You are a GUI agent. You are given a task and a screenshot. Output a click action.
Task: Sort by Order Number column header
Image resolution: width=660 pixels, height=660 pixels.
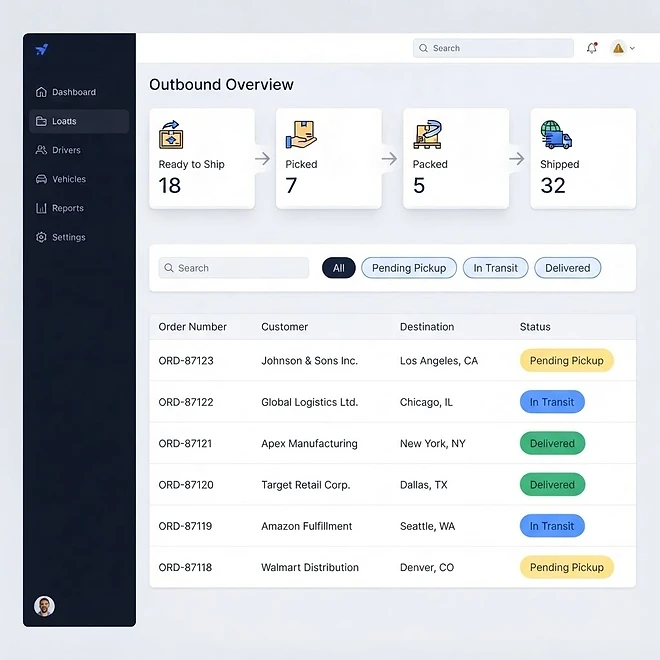pos(192,327)
